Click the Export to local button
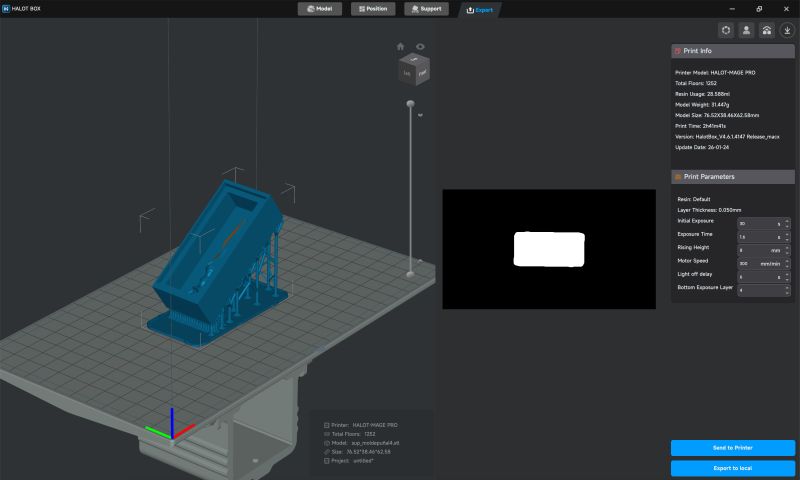The height and width of the screenshot is (480, 800). (x=733, y=468)
